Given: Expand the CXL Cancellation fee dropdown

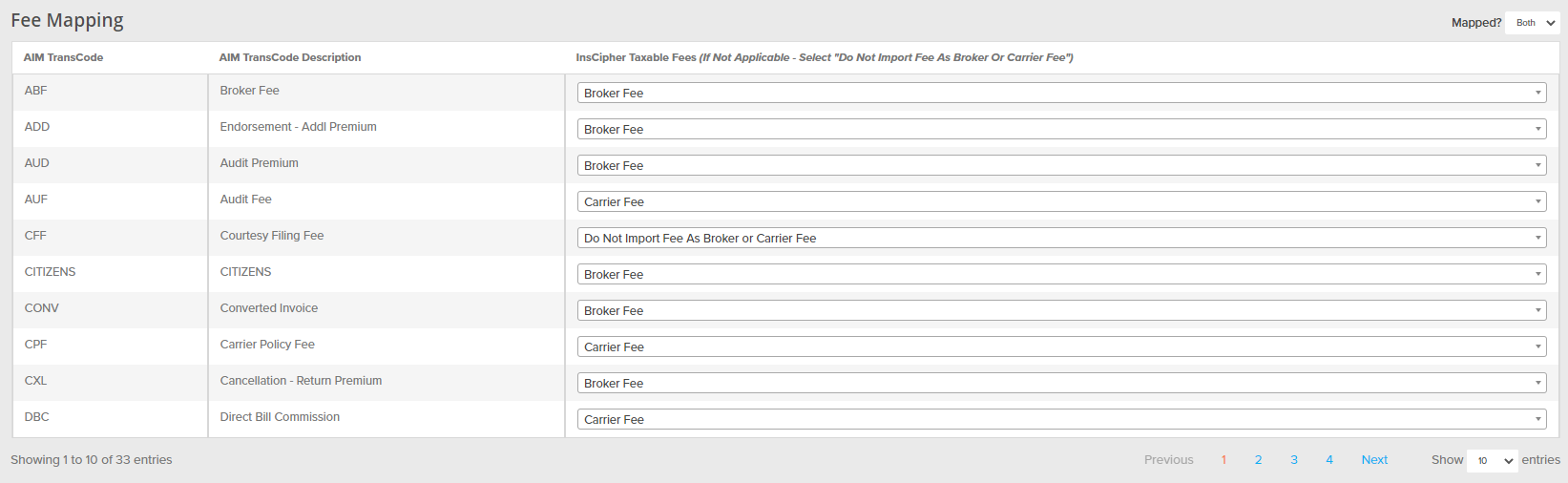Looking at the screenshot, I should [1060, 383].
